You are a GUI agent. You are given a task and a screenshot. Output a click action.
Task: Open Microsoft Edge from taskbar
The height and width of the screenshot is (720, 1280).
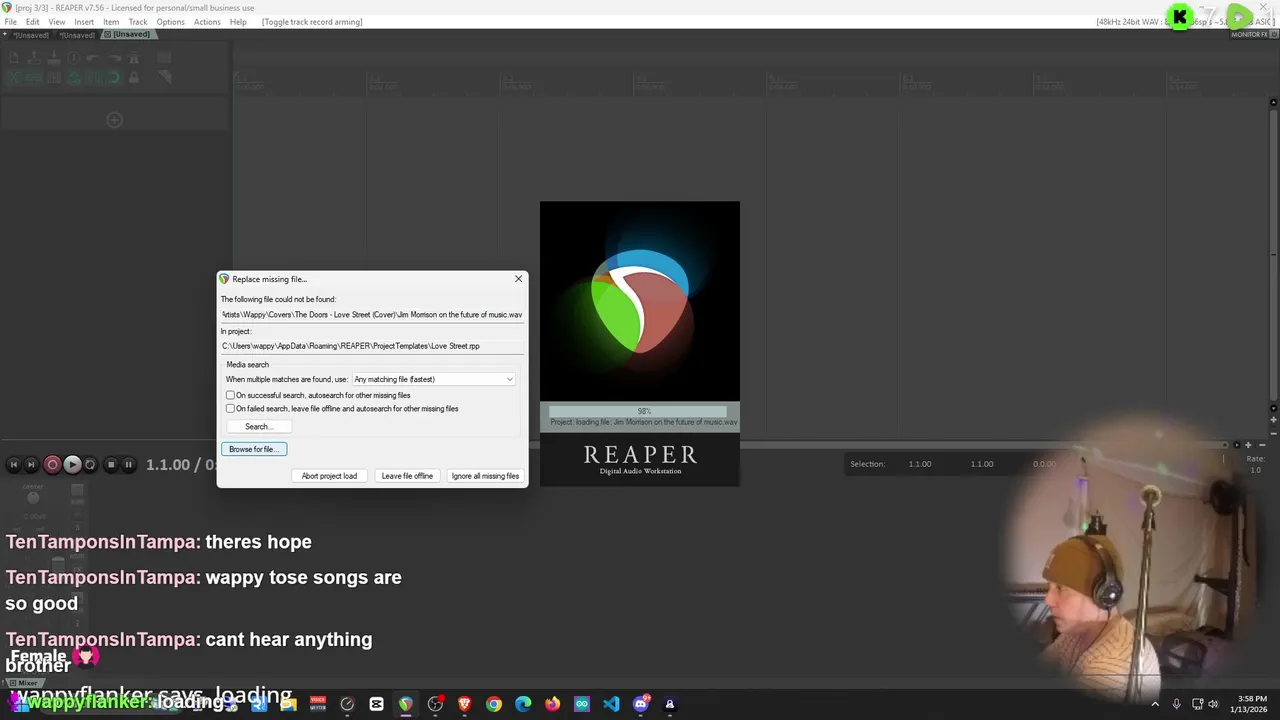click(523, 704)
